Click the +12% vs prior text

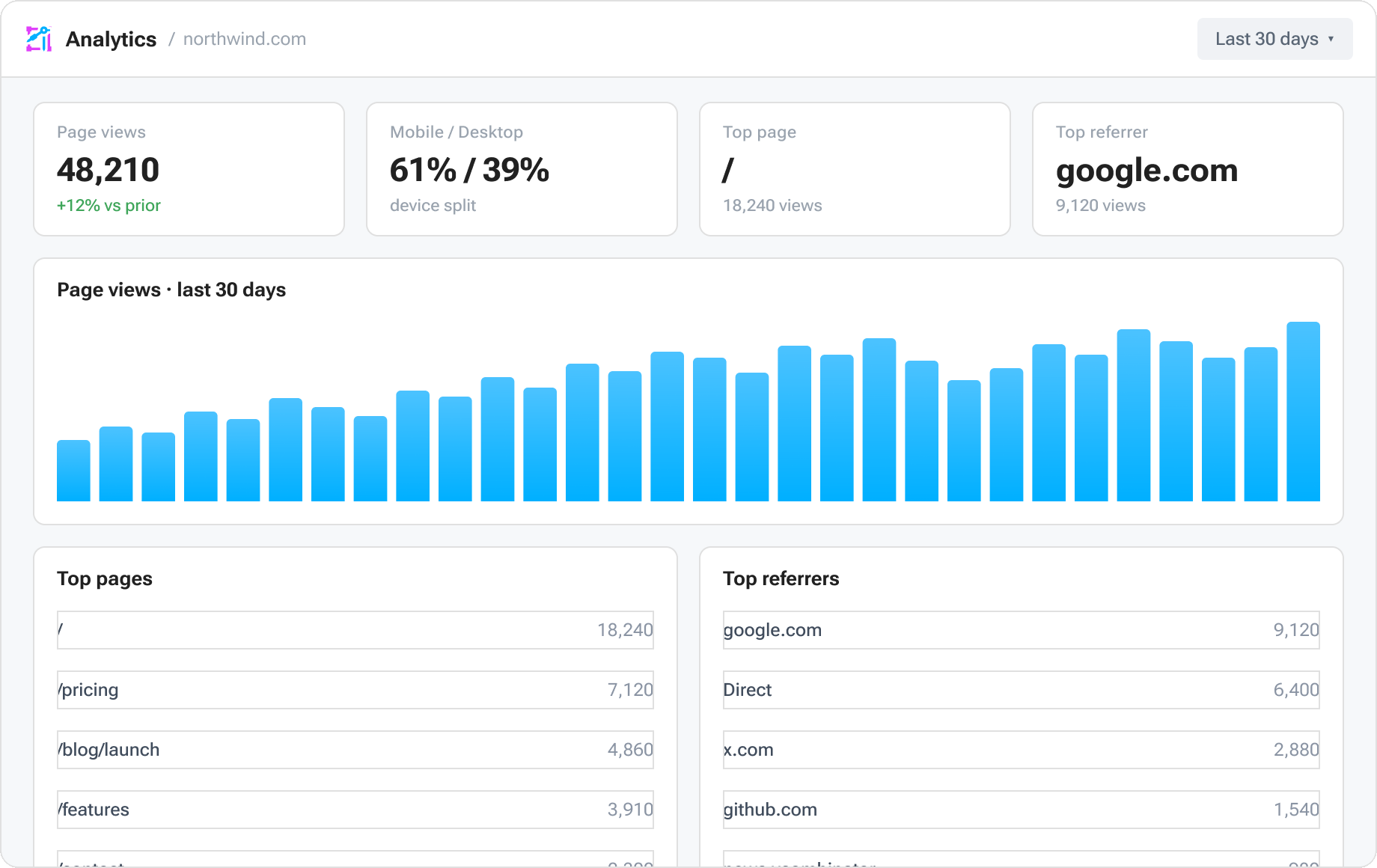(x=109, y=205)
